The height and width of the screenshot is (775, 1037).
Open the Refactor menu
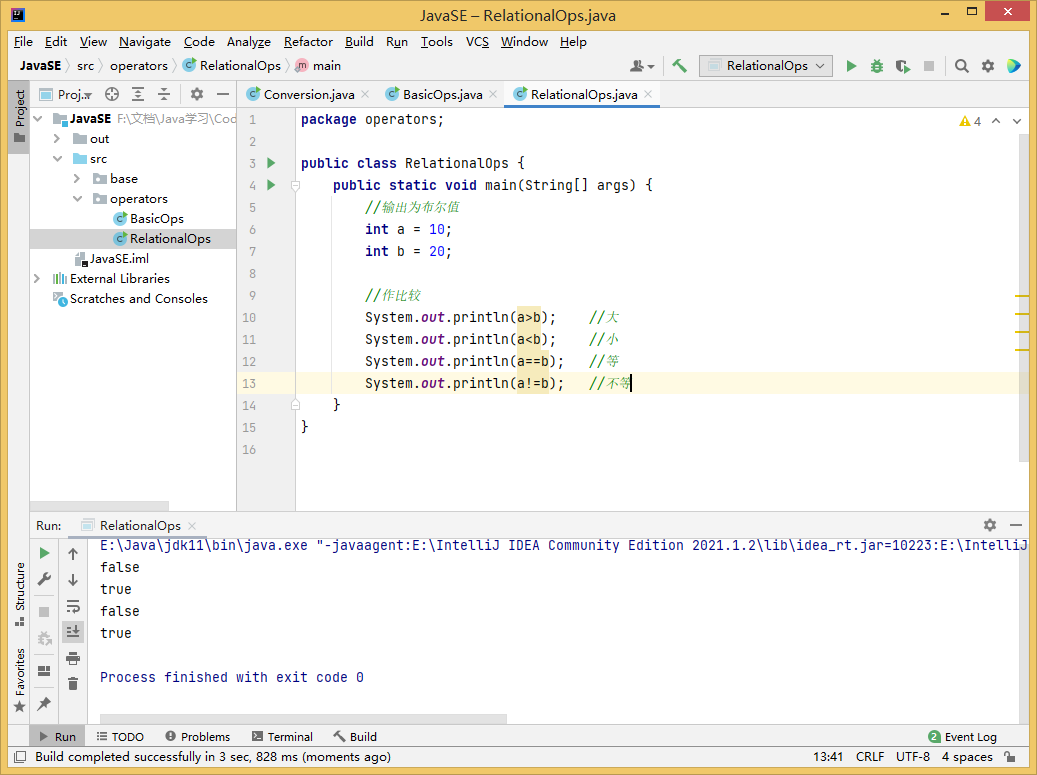308,42
